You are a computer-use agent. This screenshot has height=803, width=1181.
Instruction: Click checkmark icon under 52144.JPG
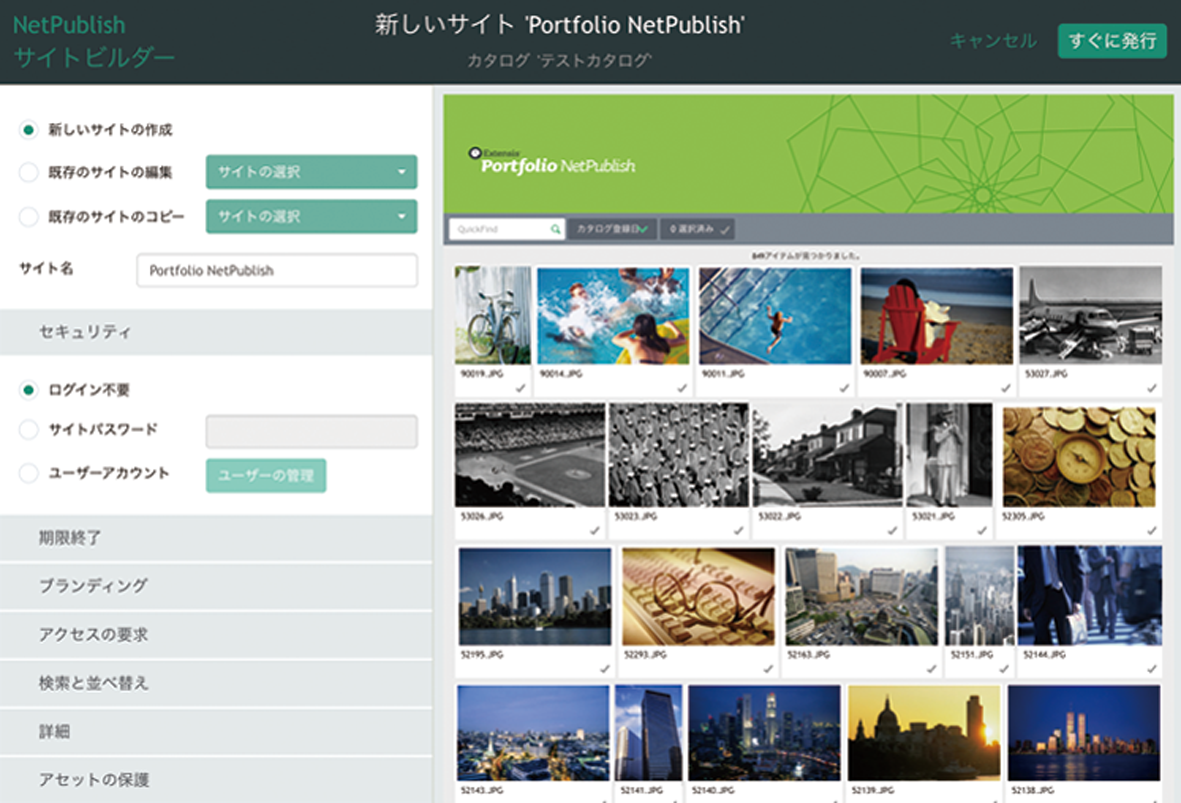[1152, 668]
